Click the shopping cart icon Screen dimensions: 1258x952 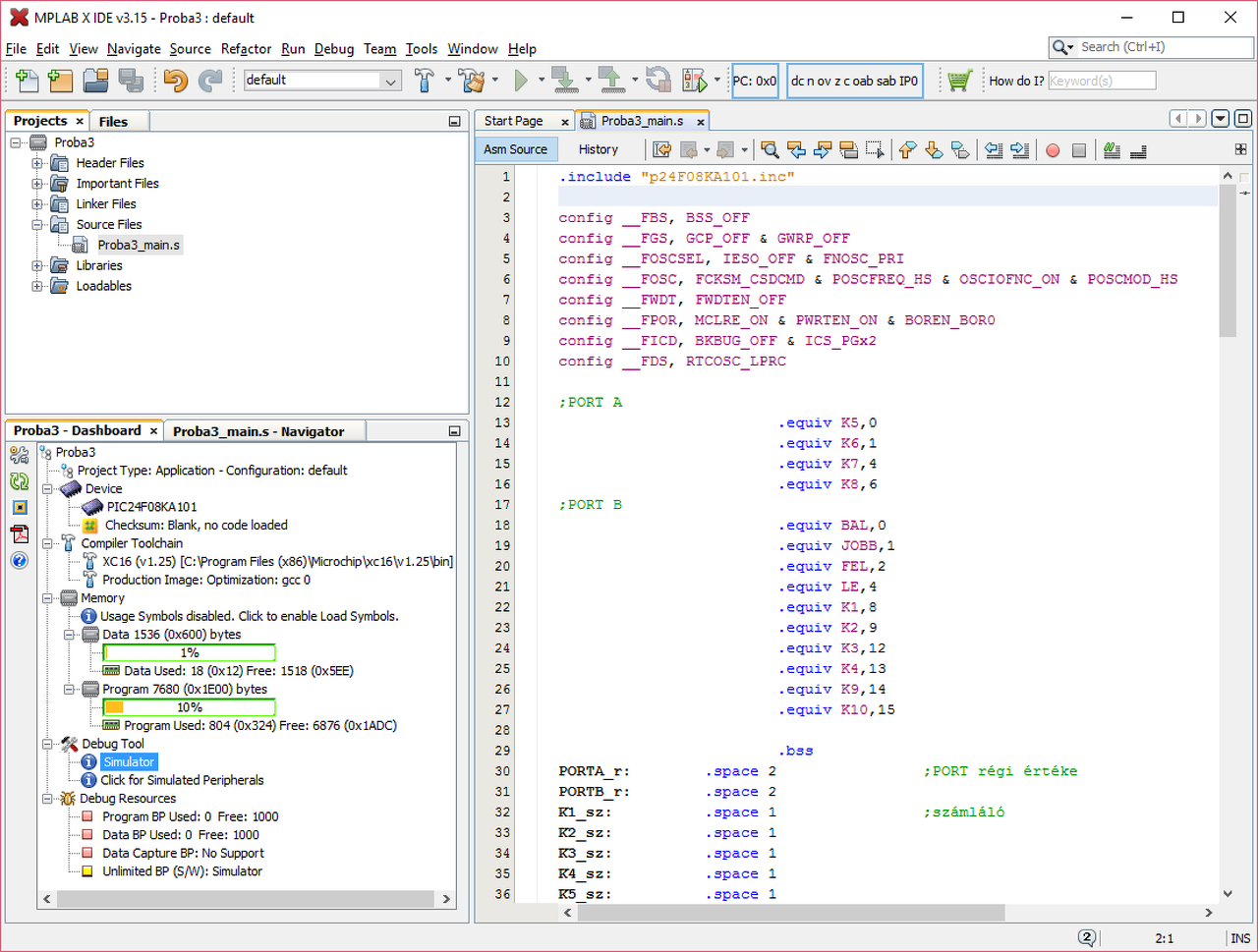[x=959, y=81]
